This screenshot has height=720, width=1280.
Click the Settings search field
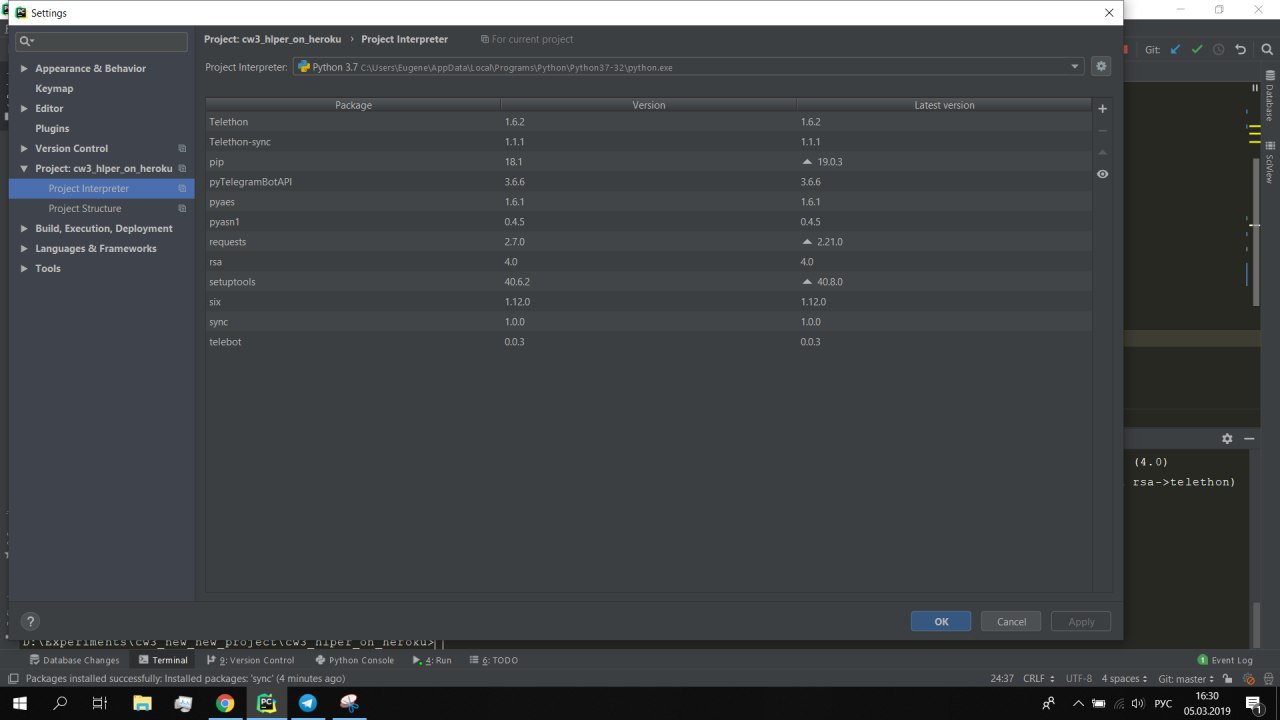pos(101,41)
